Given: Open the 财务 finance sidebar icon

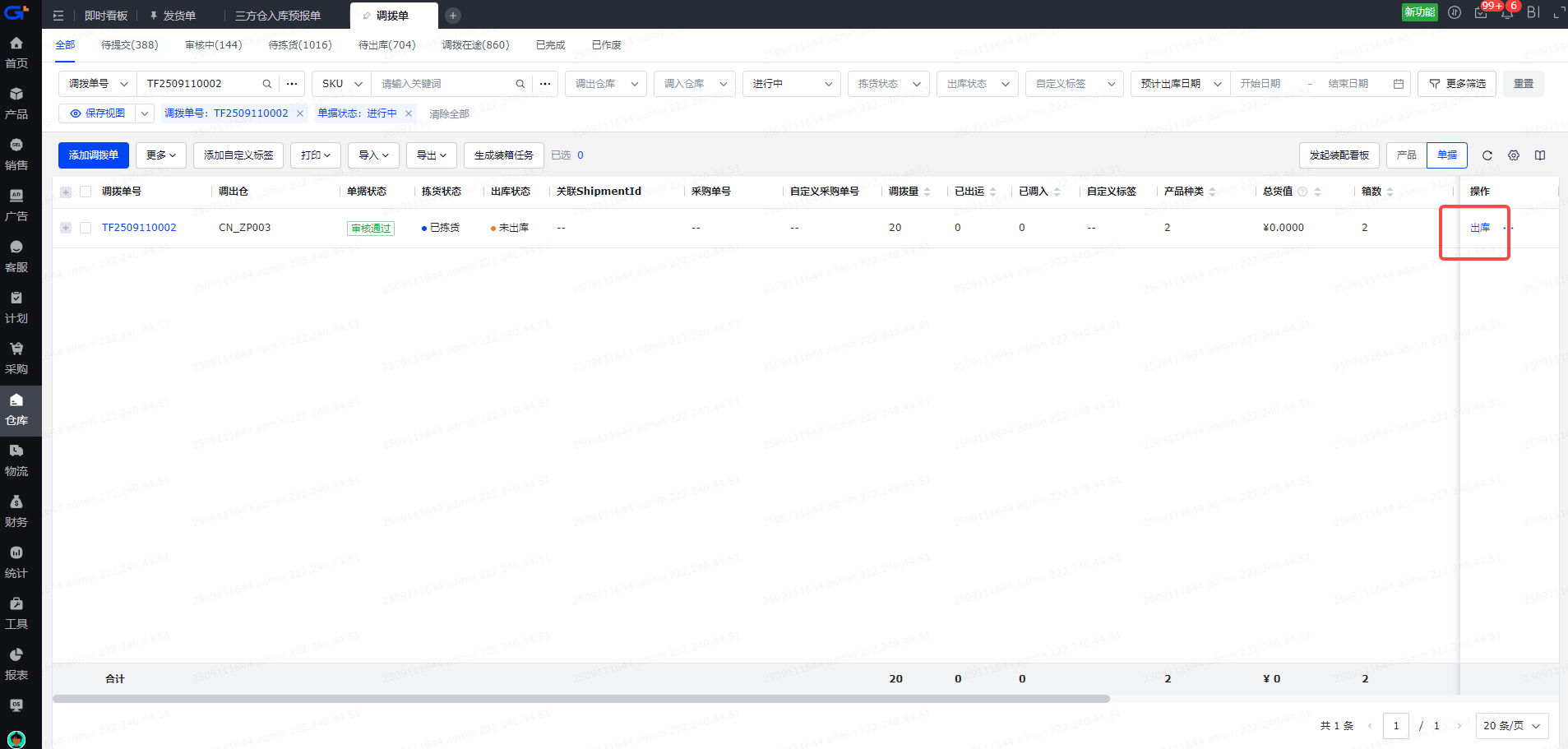Looking at the screenshot, I should point(16,511).
